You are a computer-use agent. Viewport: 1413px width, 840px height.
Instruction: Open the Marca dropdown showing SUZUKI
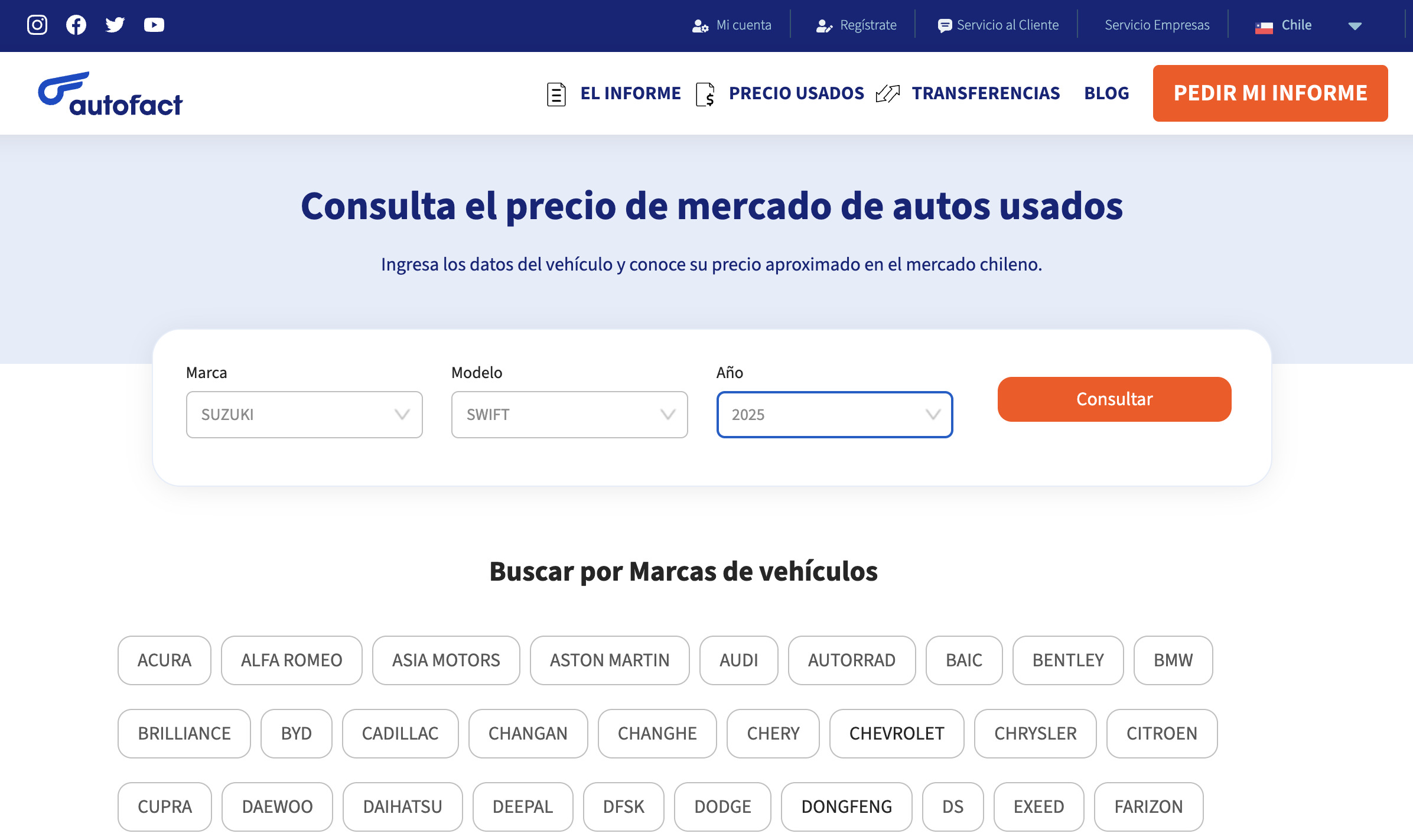tap(304, 415)
